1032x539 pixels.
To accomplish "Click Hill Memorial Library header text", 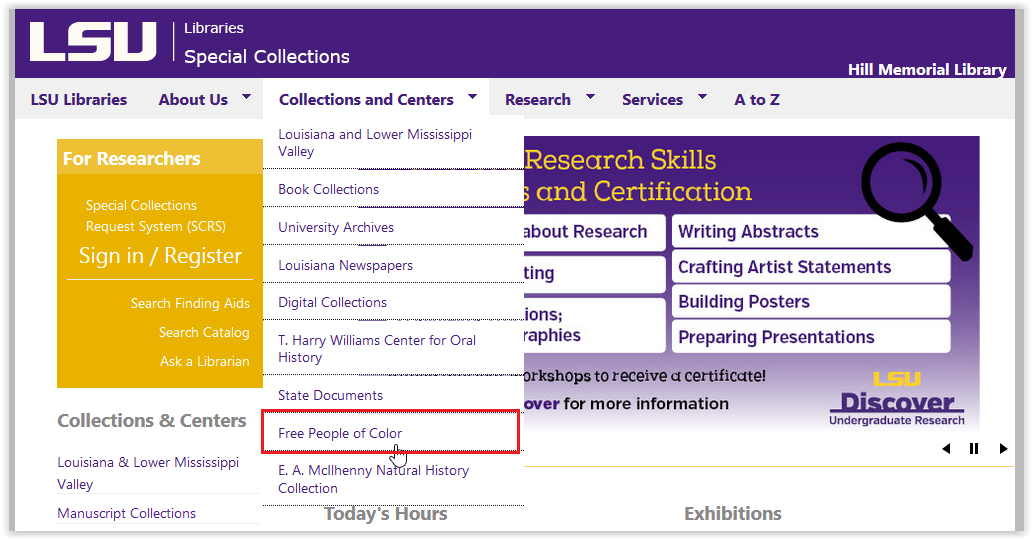I will pyautogui.click(x=927, y=70).
